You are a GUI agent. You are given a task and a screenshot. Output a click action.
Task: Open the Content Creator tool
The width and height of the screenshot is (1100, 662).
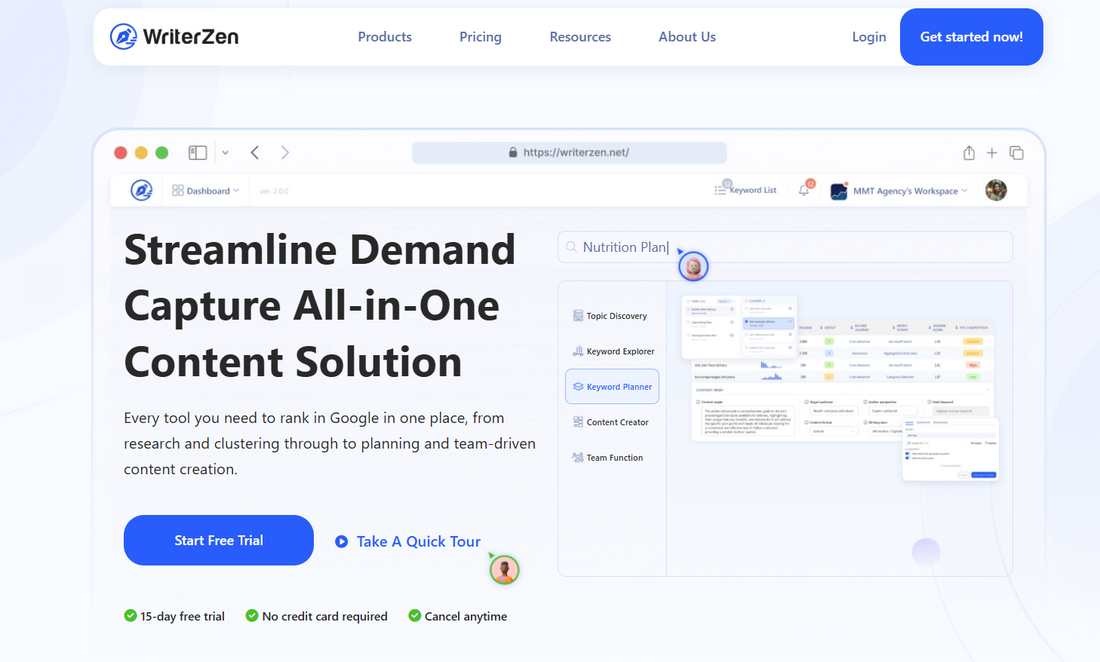point(611,421)
